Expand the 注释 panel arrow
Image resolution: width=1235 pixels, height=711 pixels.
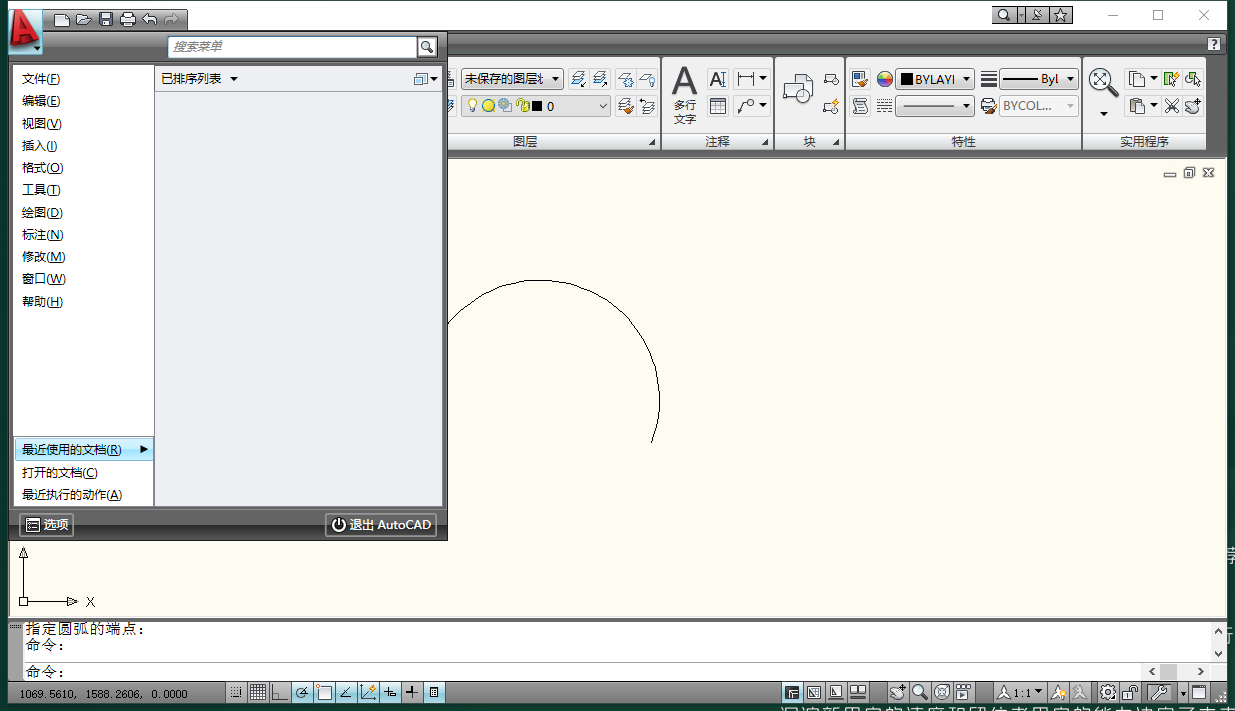pyautogui.click(x=765, y=143)
